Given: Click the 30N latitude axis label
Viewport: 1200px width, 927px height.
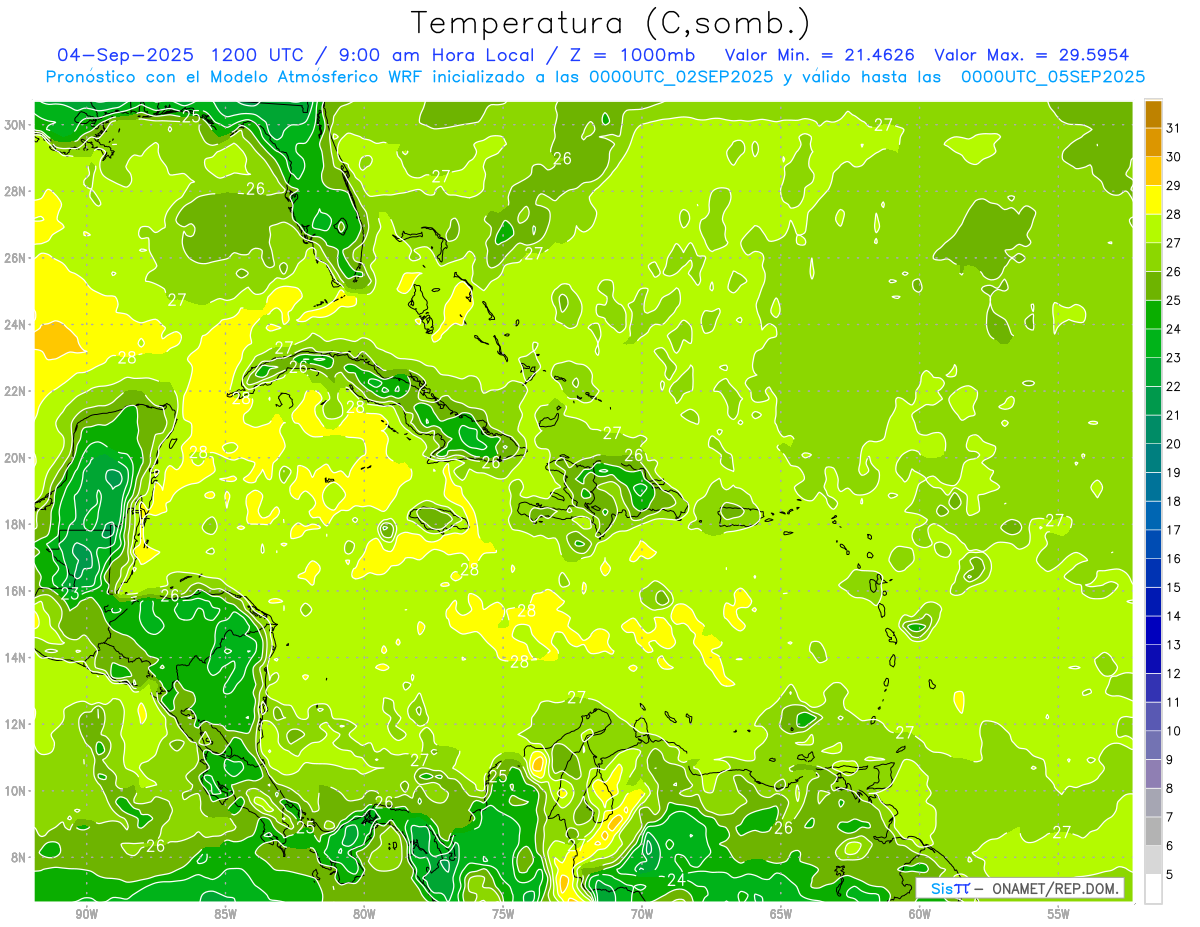Looking at the screenshot, I should 15,125.
